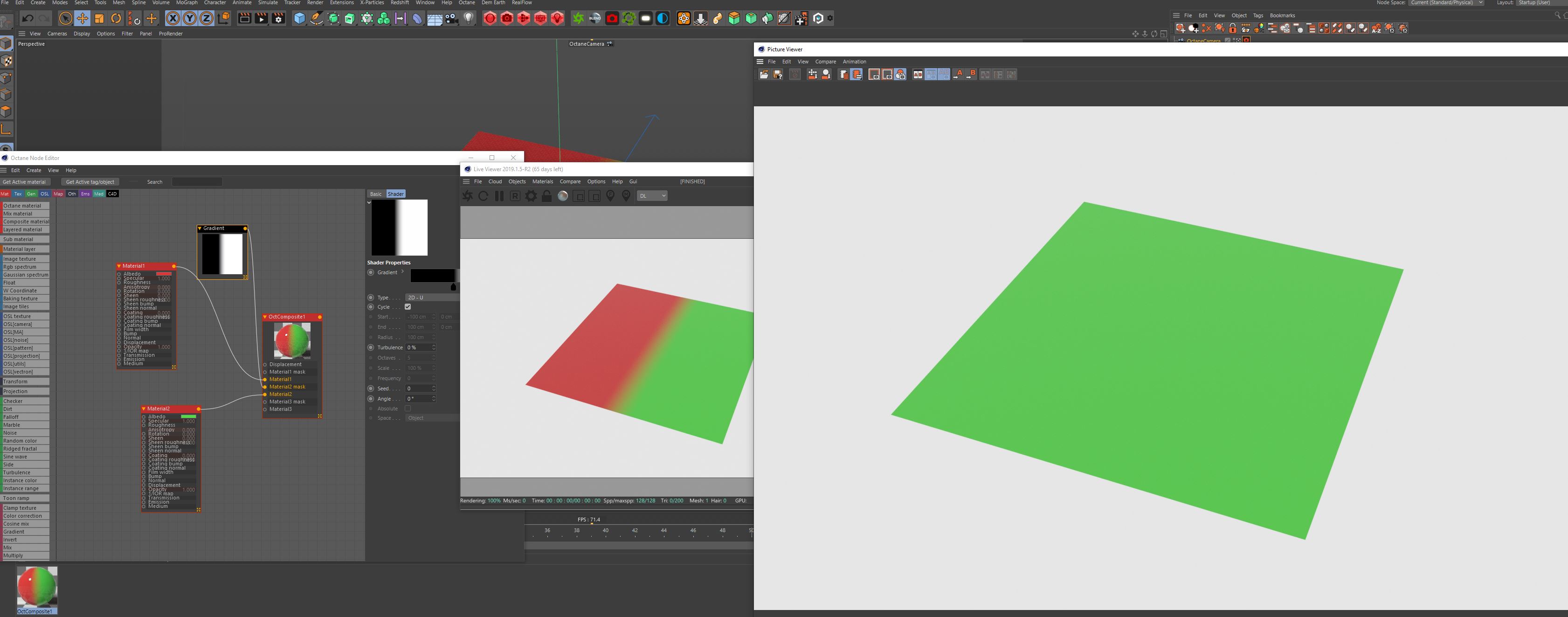
Task: Add a Cube primitive from the toolbar
Action: (299, 18)
